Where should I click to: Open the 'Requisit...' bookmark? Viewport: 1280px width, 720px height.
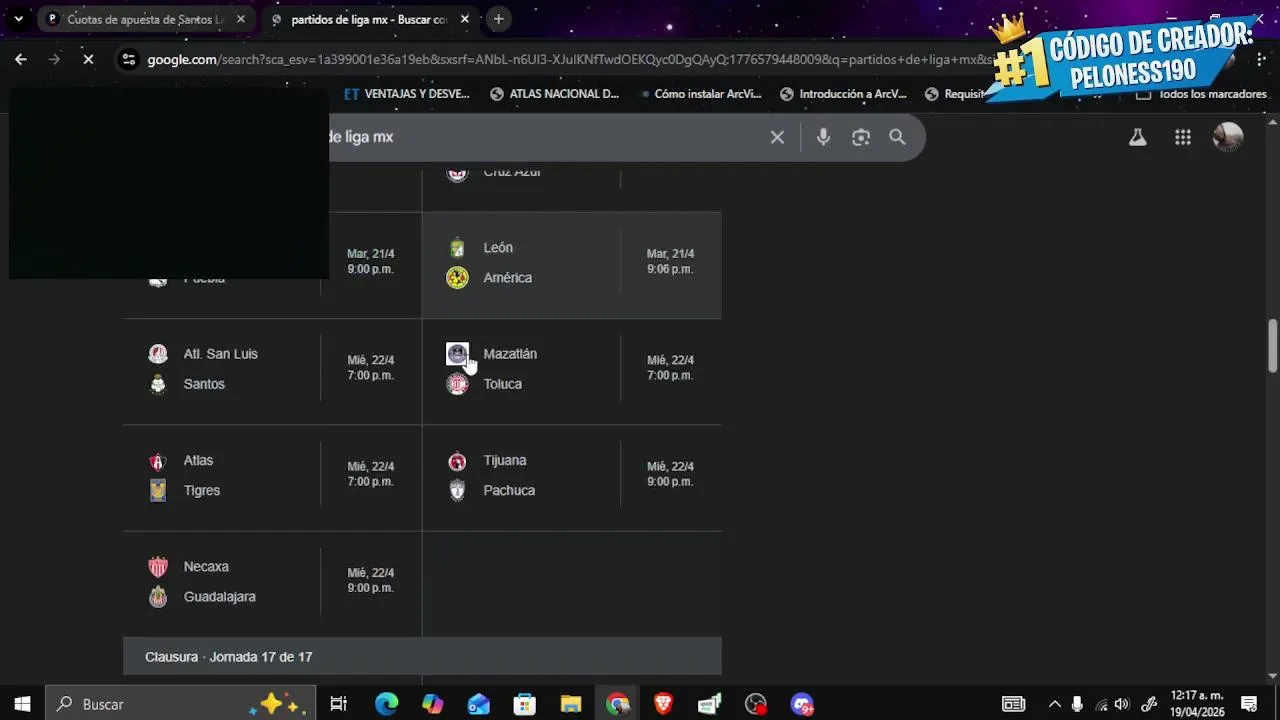pos(955,94)
